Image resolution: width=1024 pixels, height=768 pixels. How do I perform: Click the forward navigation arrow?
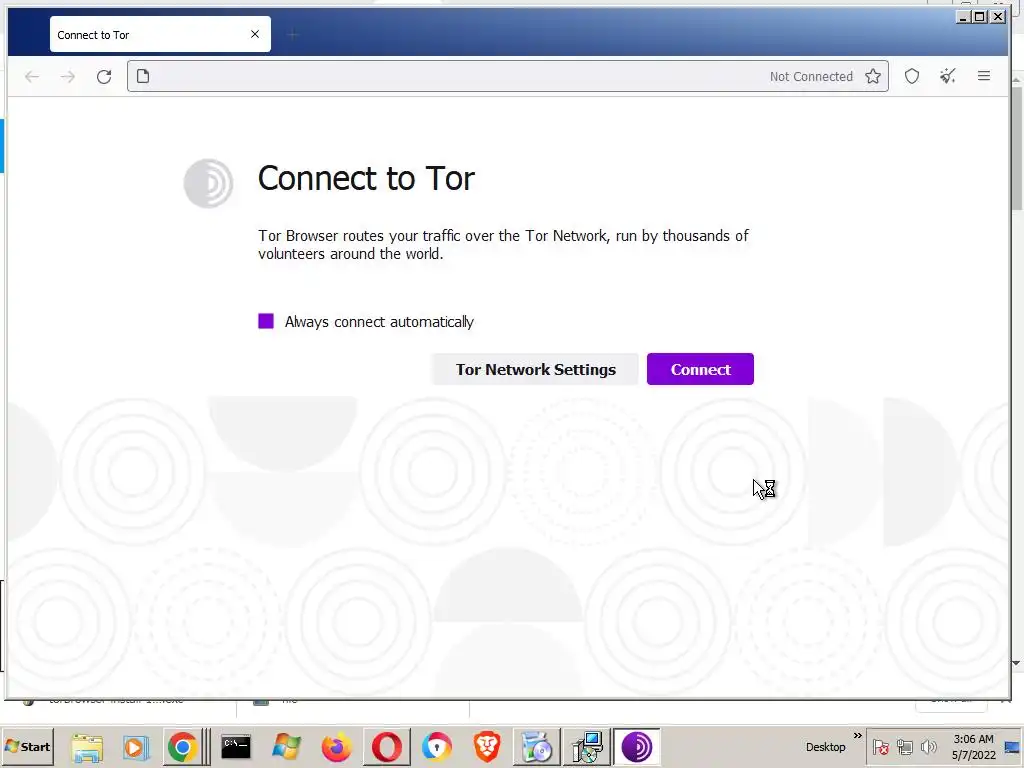click(x=68, y=76)
